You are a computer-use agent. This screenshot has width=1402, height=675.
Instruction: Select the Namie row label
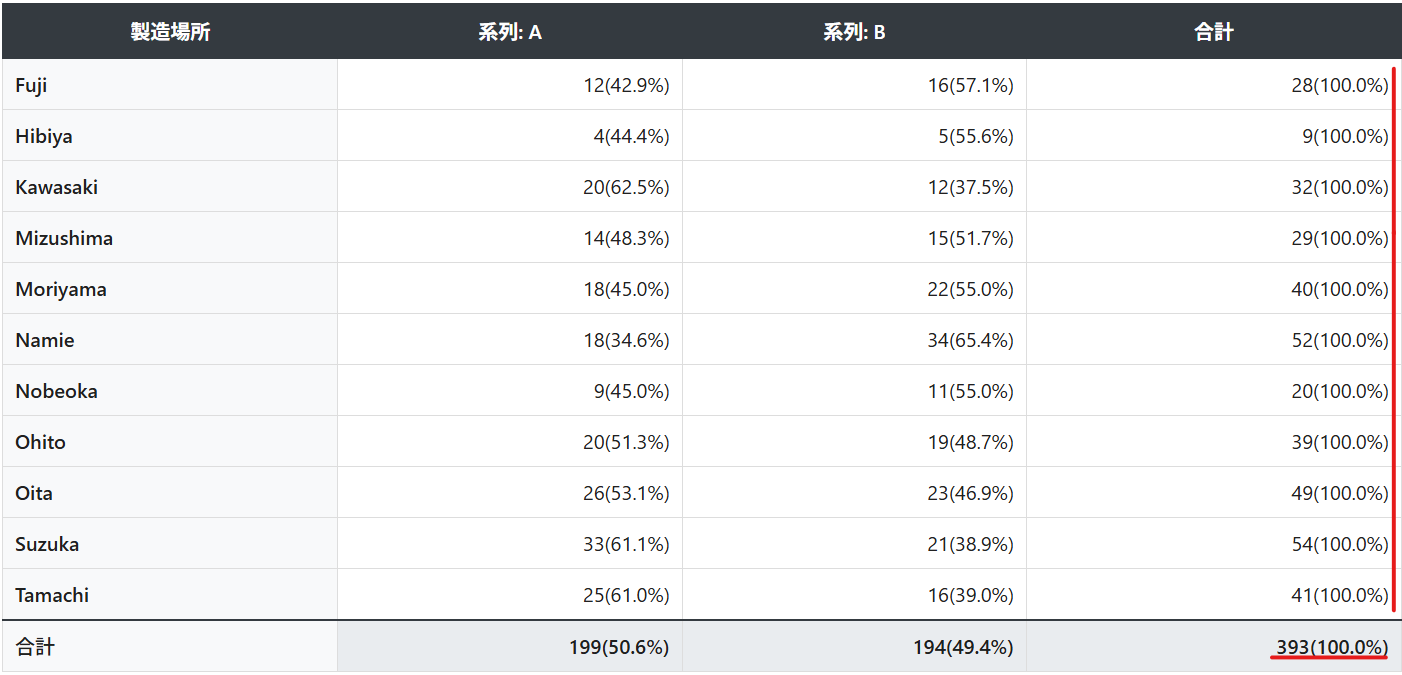45,340
